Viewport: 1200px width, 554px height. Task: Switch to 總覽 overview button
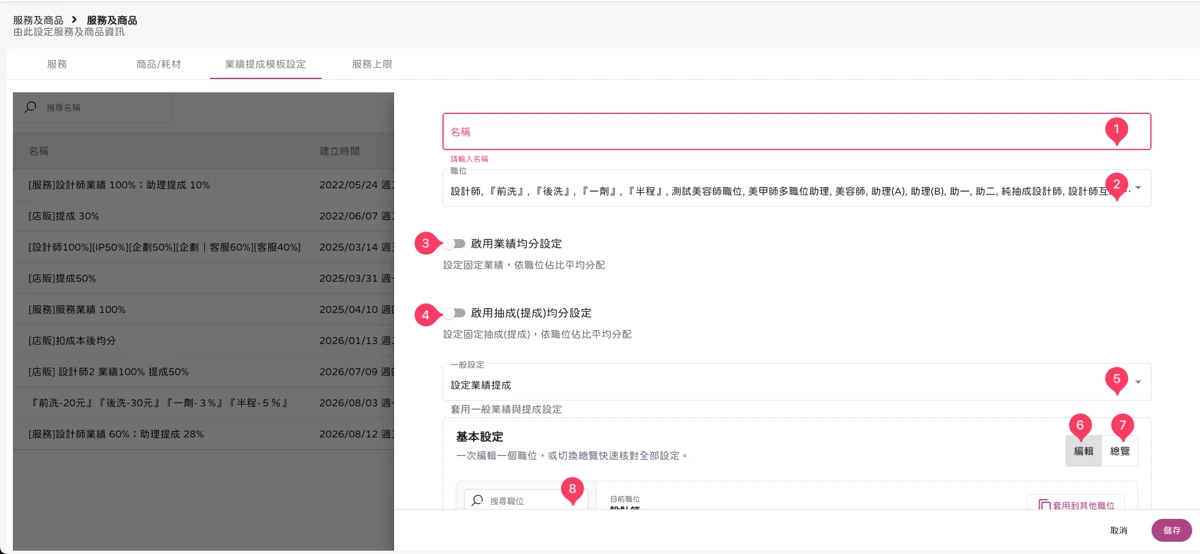click(1120, 451)
